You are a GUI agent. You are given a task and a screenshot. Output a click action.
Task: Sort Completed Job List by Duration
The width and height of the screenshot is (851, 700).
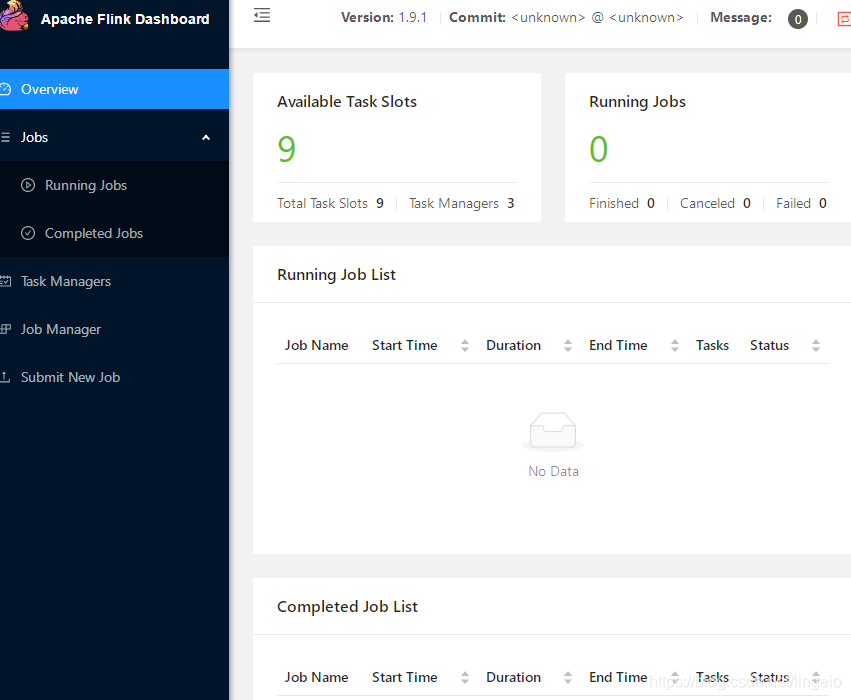click(x=568, y=677)
